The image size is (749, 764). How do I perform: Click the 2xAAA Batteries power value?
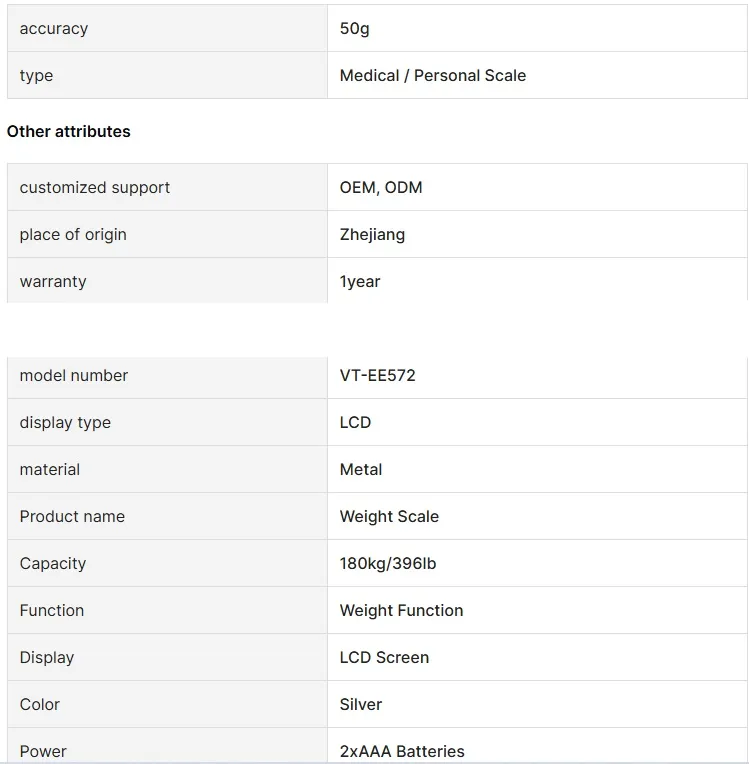coord(402,751)
